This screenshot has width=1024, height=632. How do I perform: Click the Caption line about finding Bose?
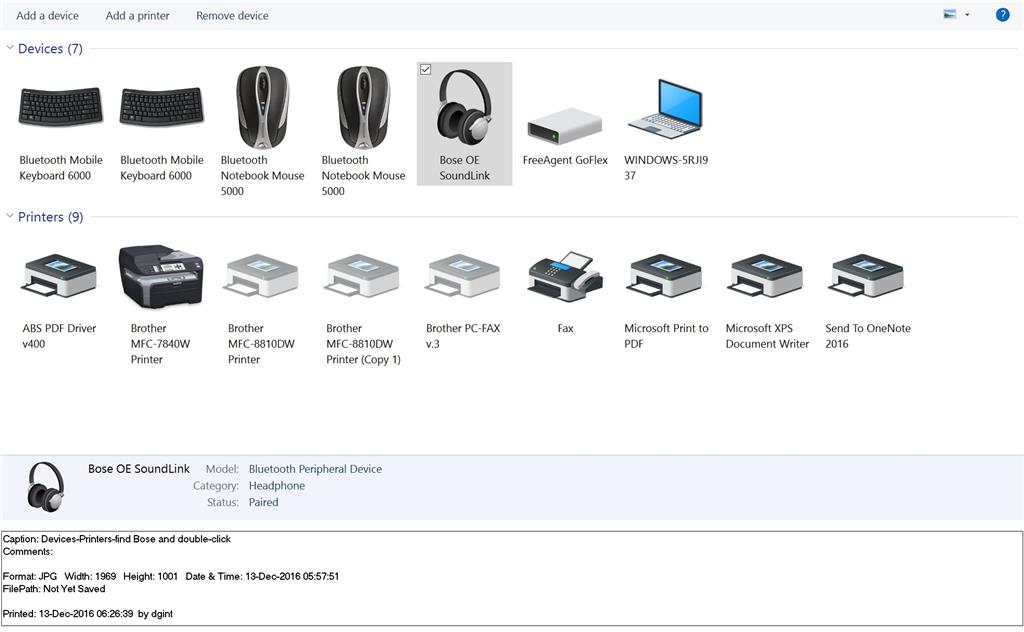117,539
